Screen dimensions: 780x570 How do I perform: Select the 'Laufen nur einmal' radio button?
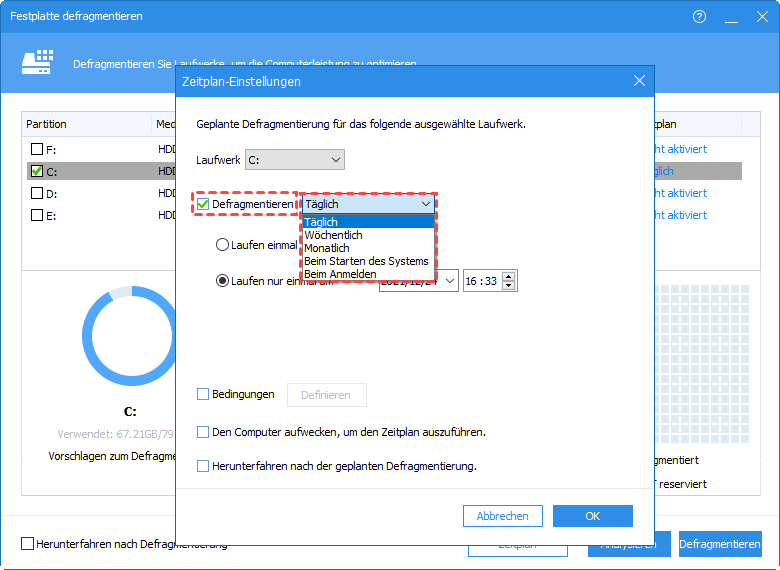click(223, 280)
